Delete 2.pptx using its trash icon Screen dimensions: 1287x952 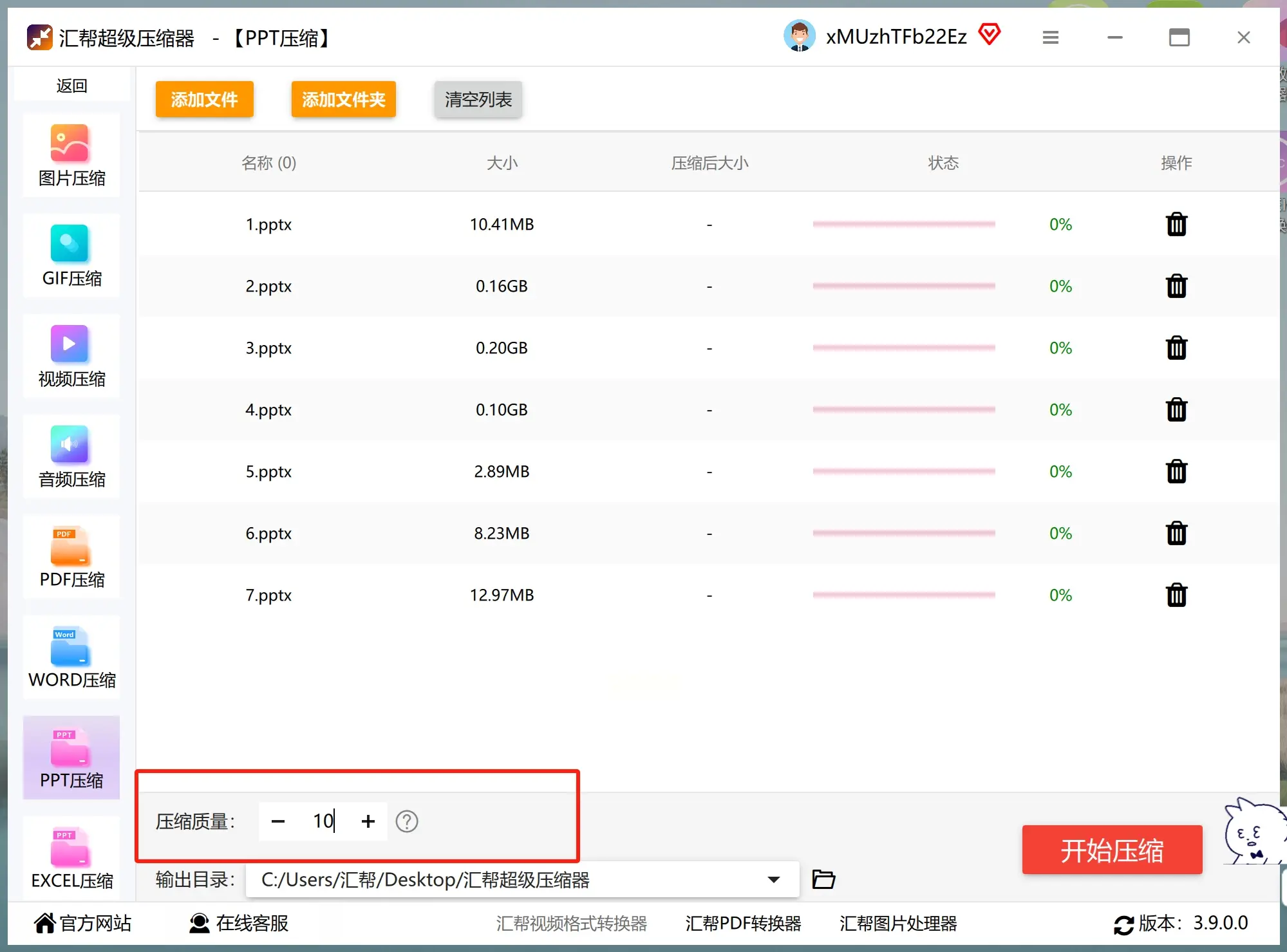pyautogui.click(x=1176, y=286)
